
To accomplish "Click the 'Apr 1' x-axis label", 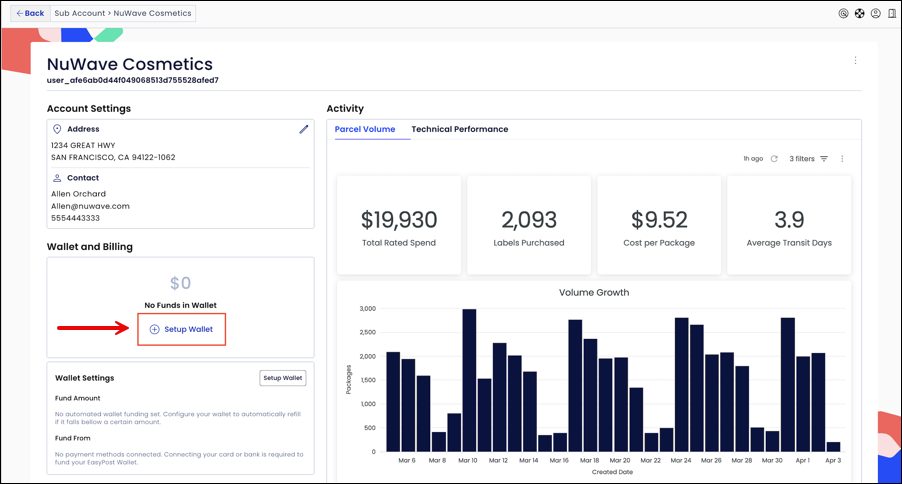I will coord(802,460).
